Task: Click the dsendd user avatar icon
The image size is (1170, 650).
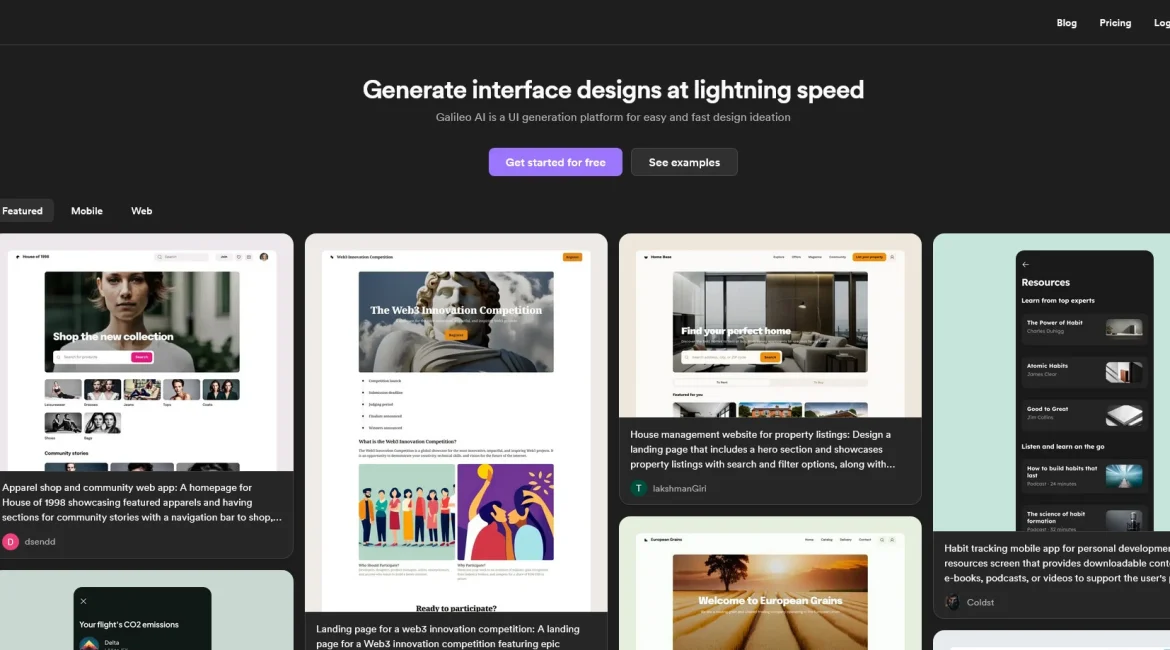Action: (10, 542)
